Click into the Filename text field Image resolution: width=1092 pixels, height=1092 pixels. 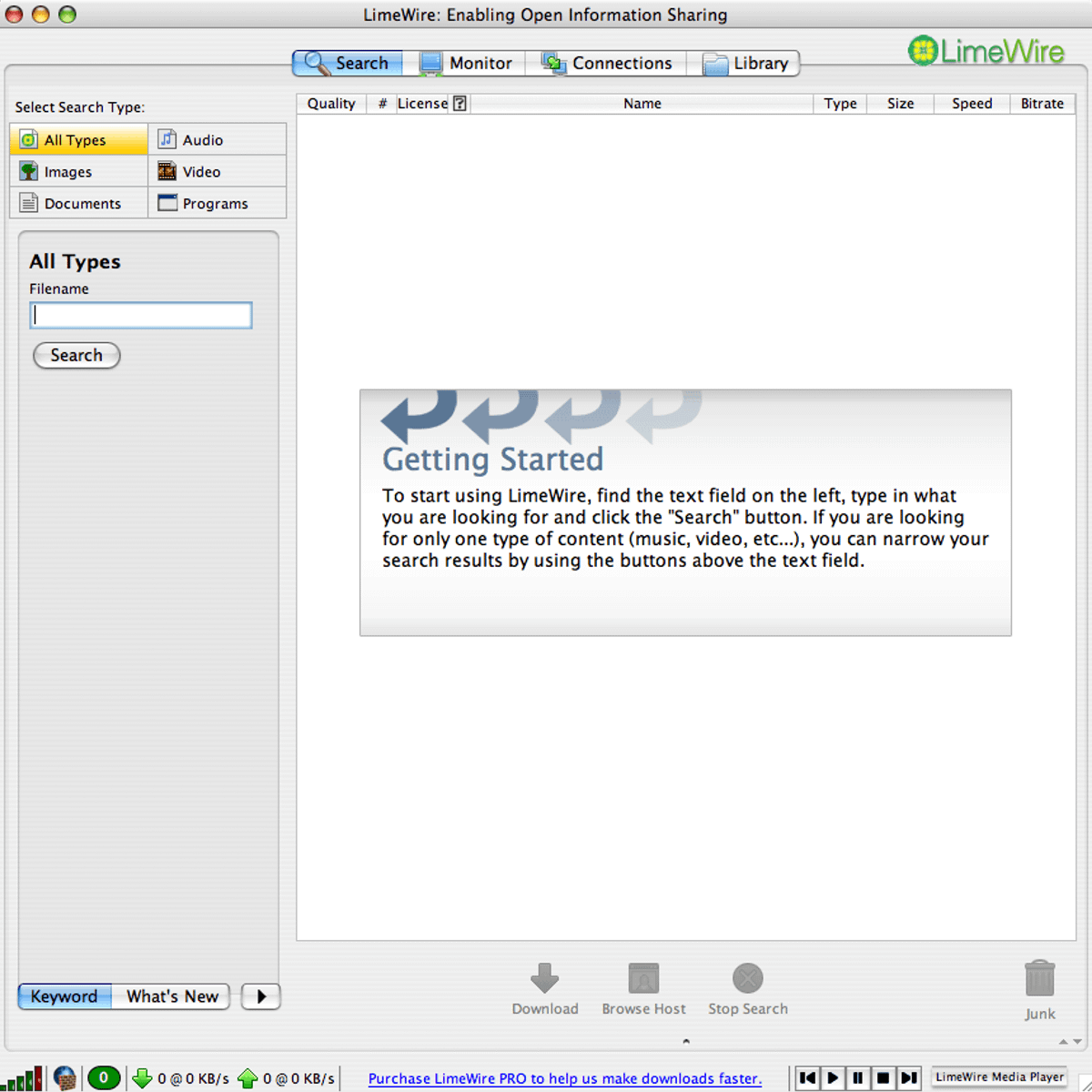click(x=141, y=316)
